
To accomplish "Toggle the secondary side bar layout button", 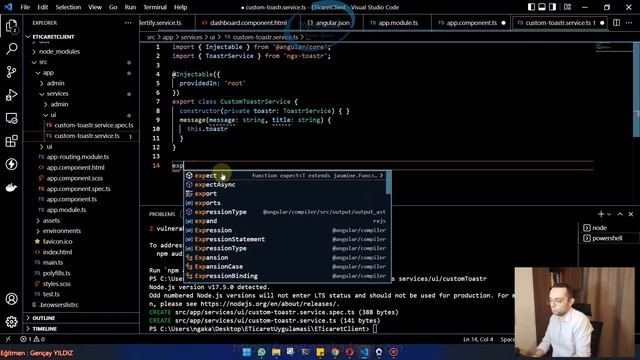I will (x=552, y=7).
